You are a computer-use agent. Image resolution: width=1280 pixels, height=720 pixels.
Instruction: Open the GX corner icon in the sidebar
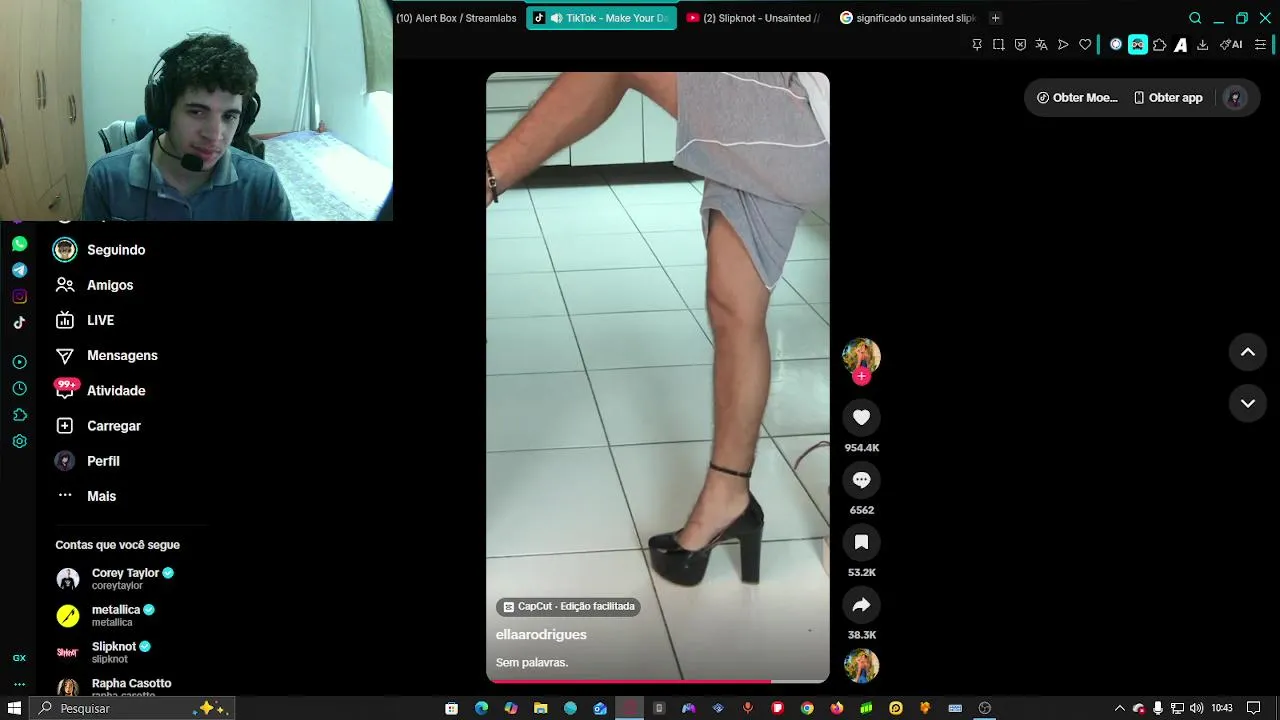point(19,658)
